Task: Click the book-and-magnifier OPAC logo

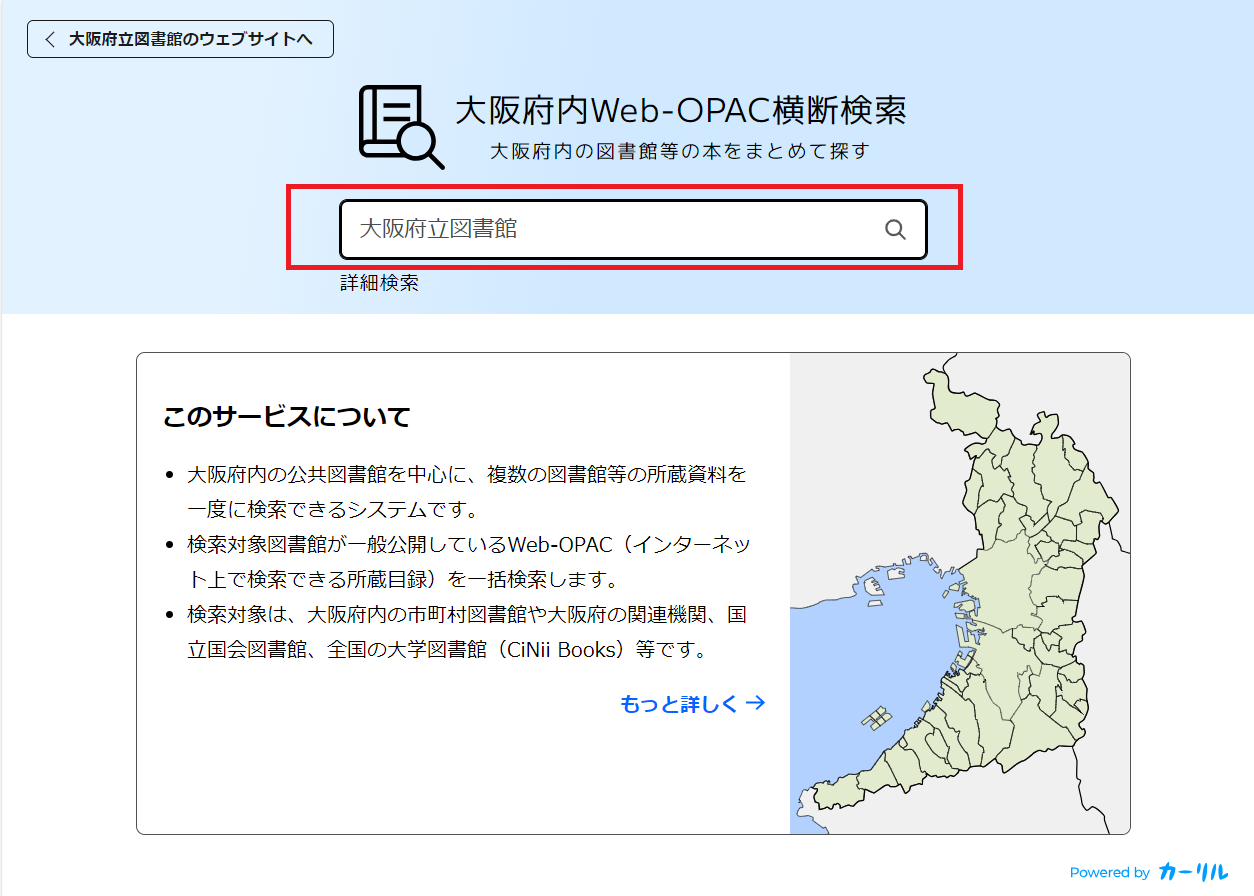Action: click(402, 127)
